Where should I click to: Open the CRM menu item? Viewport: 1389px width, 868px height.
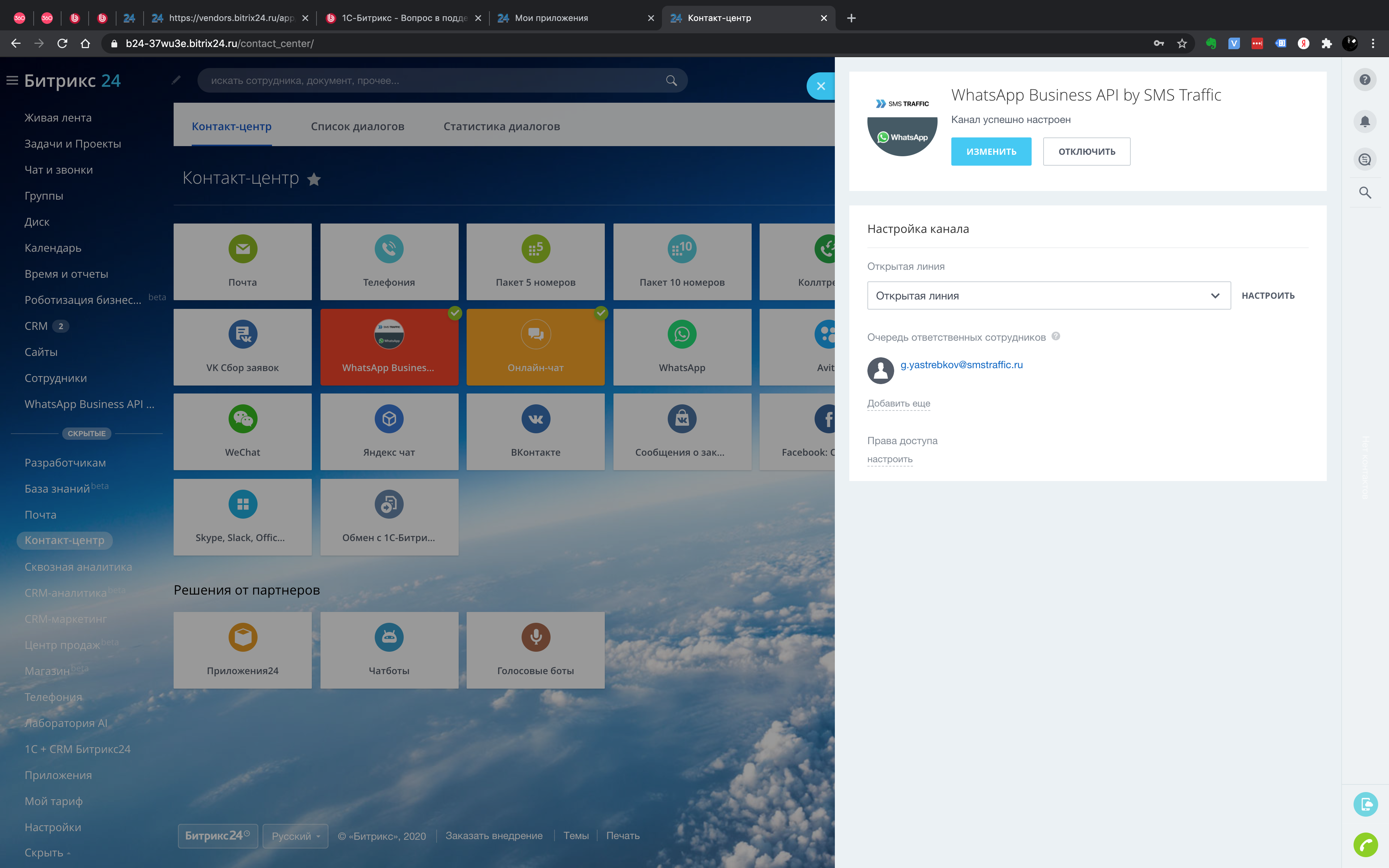point(36,326)
